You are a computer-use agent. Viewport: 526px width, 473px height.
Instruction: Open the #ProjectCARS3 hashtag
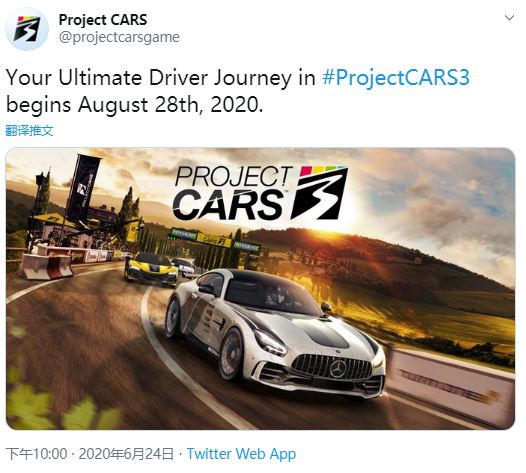pyautogui.click(x=396, y=78)
